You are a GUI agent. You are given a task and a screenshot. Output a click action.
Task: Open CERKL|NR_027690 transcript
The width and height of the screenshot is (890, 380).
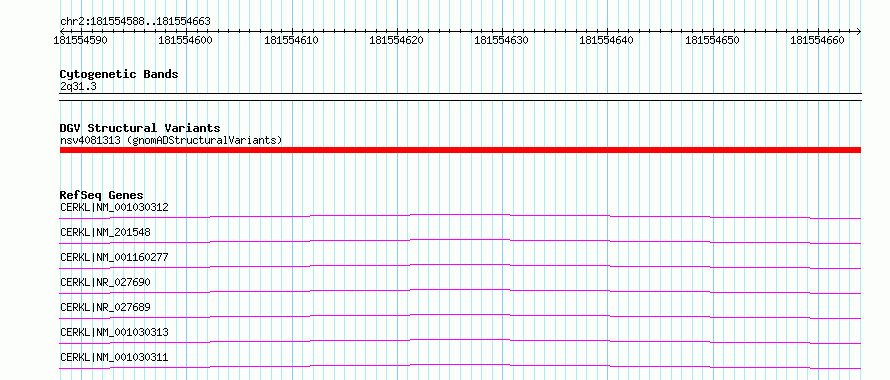click(x=105, y=282)
